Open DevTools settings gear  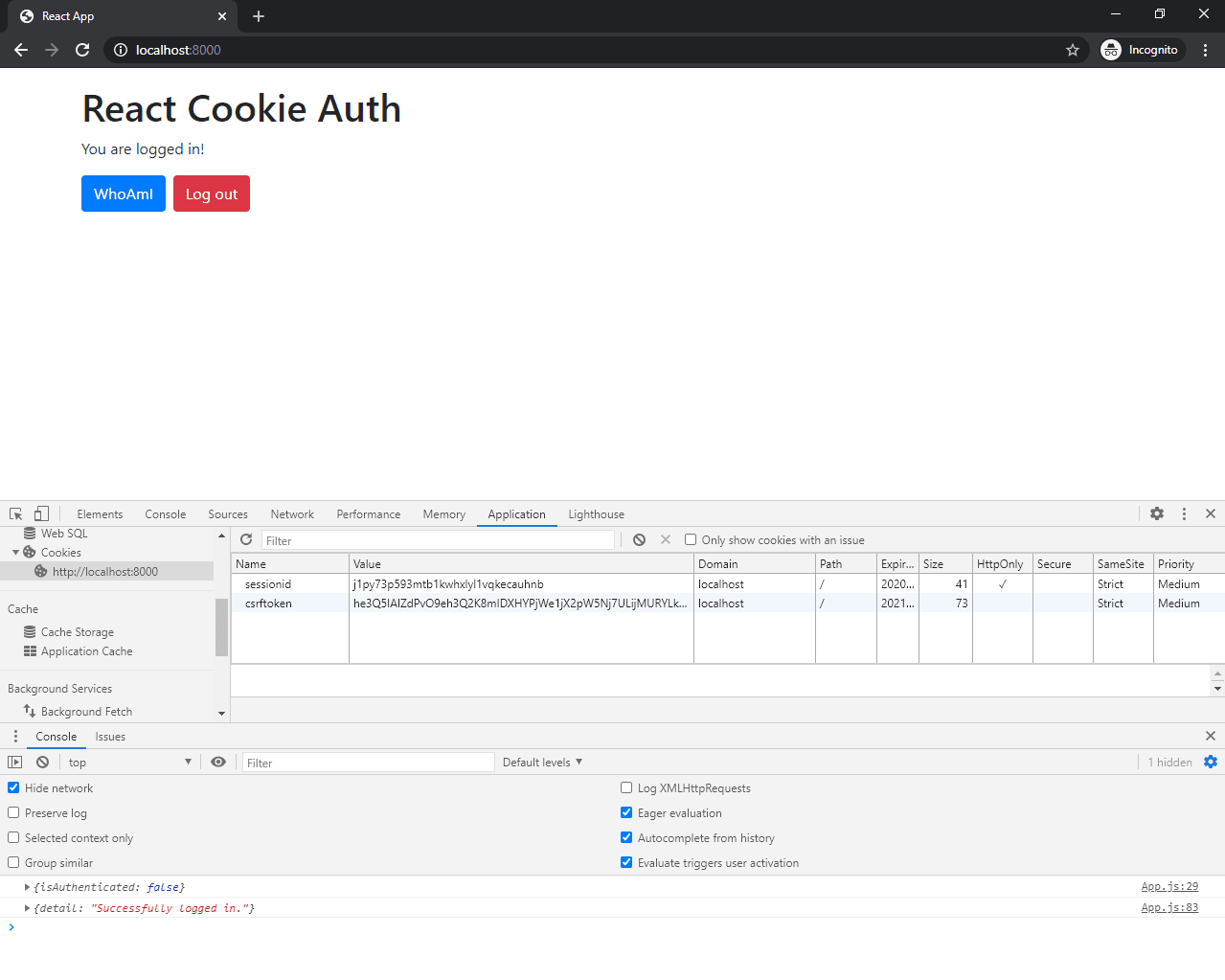coord(1157,513)
